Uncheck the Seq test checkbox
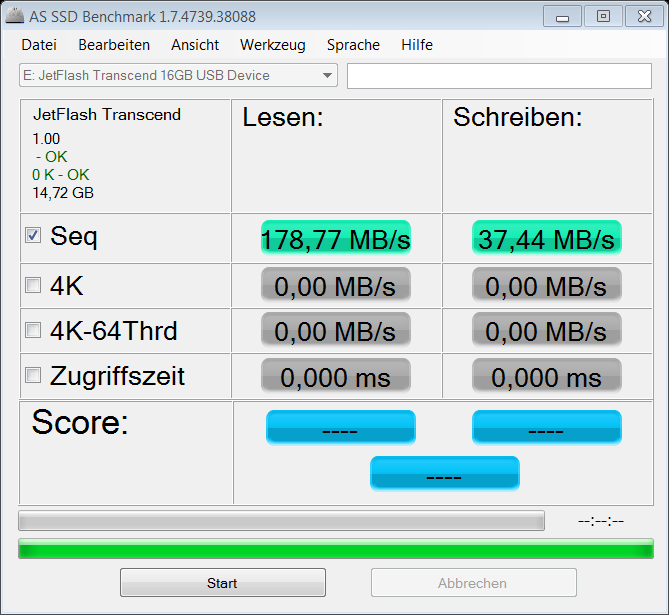669x615 pixels. click(x=33, y=235)
